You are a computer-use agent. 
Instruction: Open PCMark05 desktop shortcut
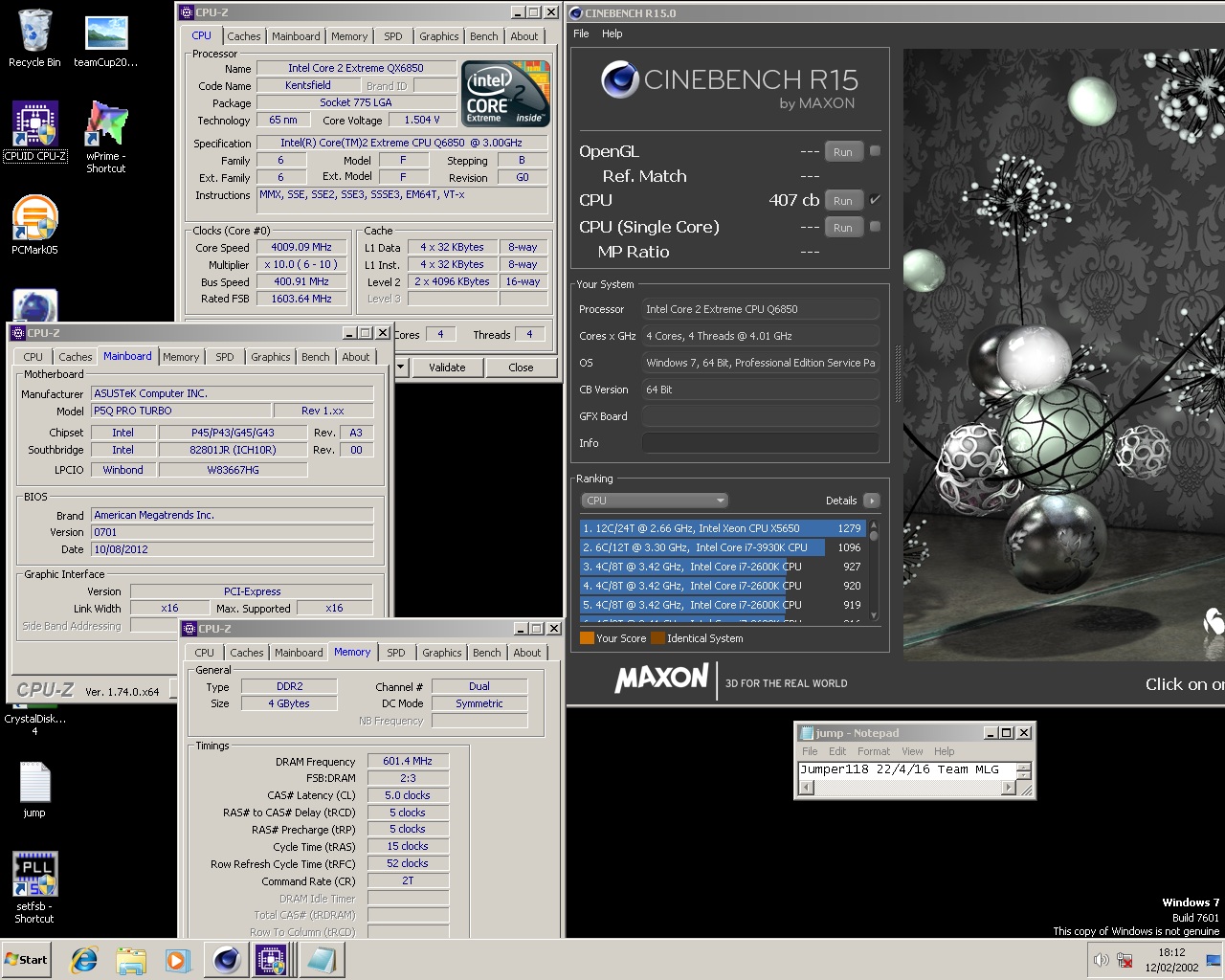[34, 225]
